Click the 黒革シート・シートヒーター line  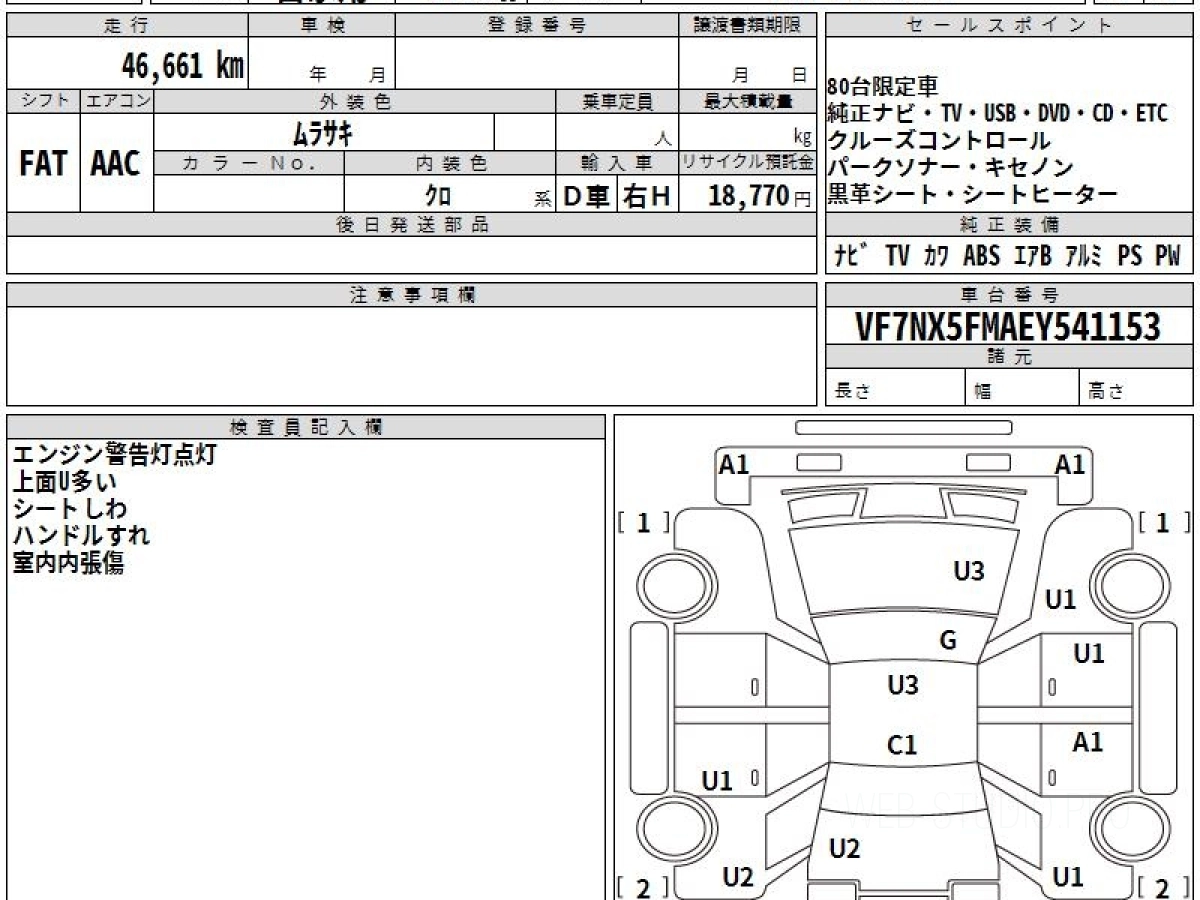972,195
